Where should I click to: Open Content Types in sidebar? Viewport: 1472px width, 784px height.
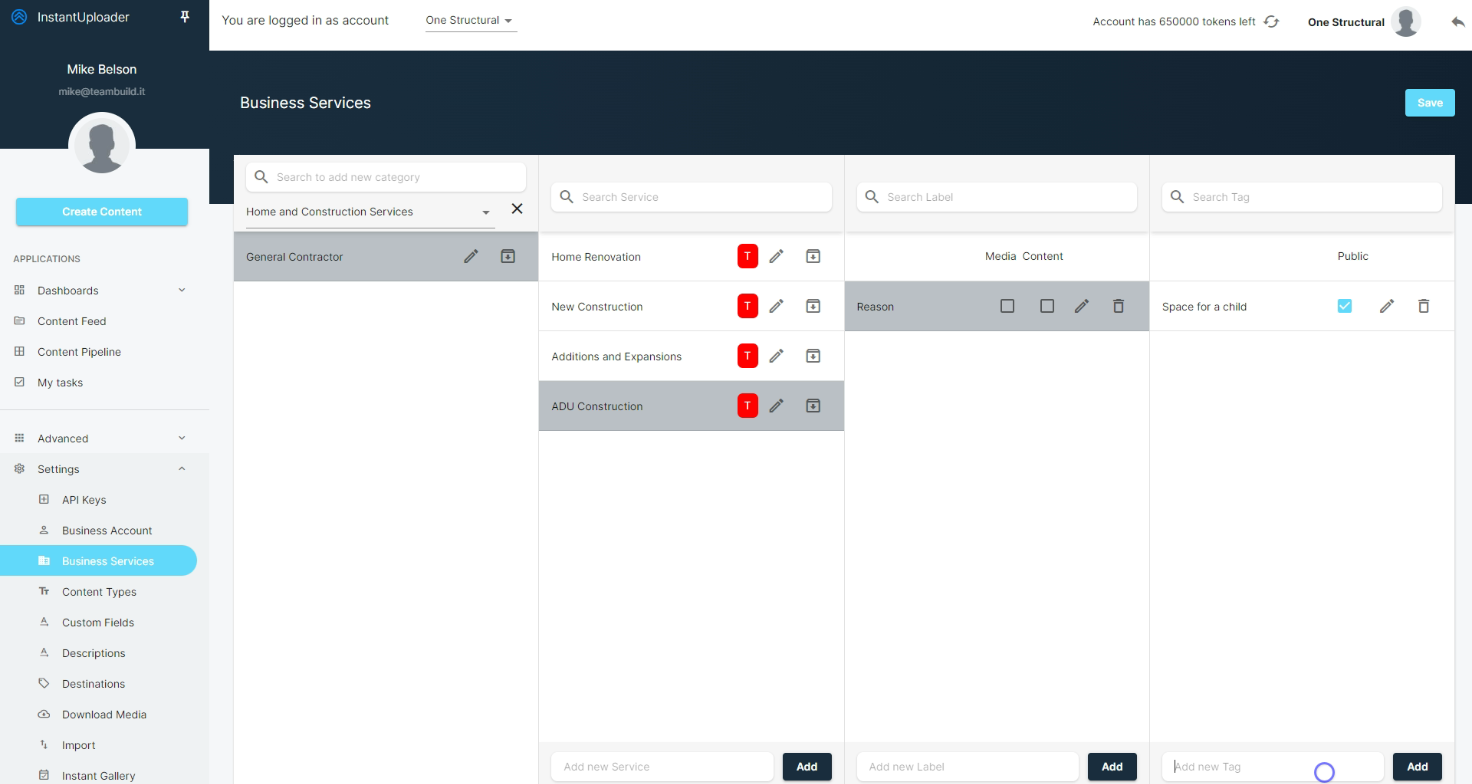(x=99, y=592)
